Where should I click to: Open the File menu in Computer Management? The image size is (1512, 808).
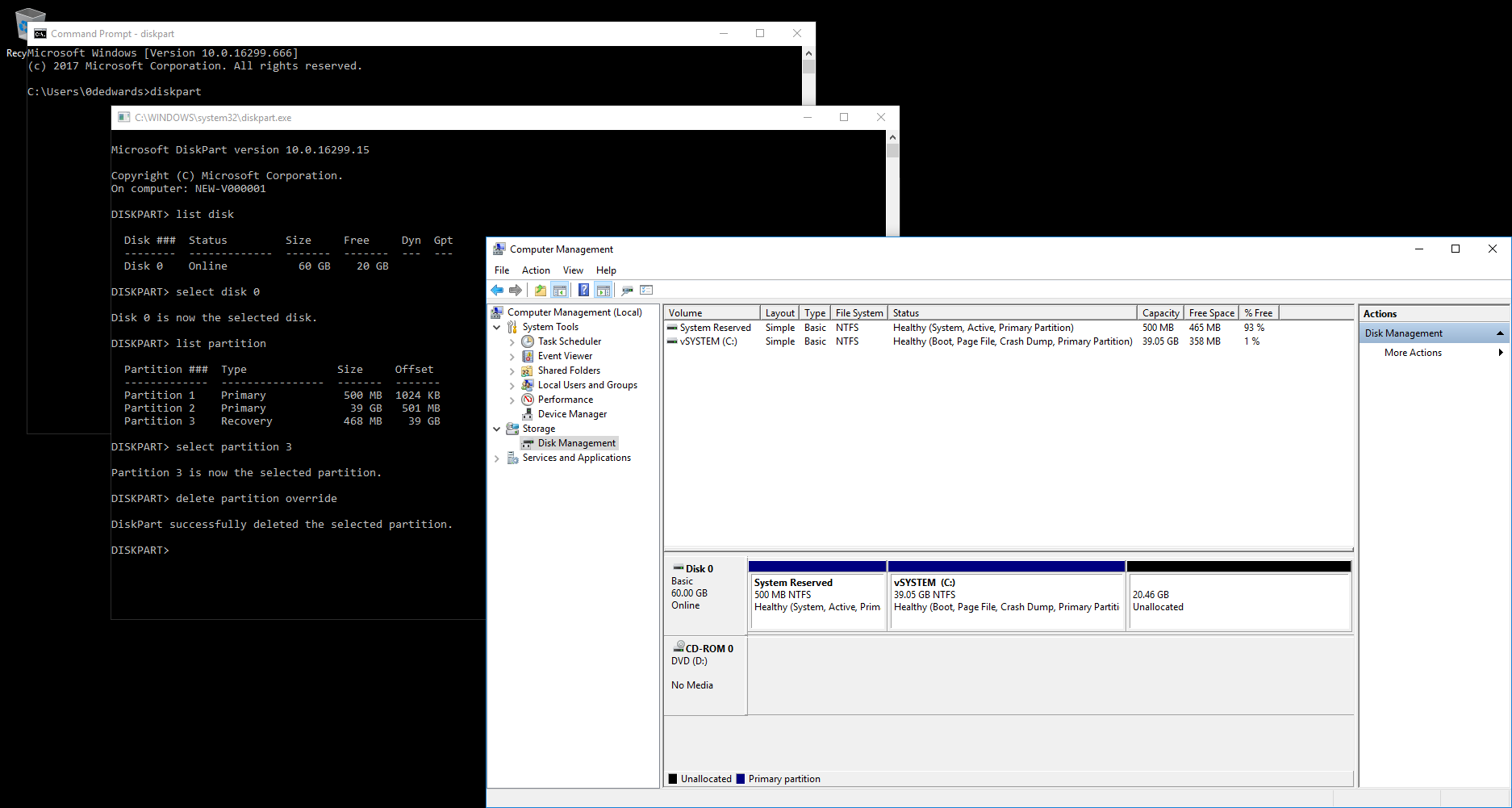pyautogui.click(x=502, y=270)
